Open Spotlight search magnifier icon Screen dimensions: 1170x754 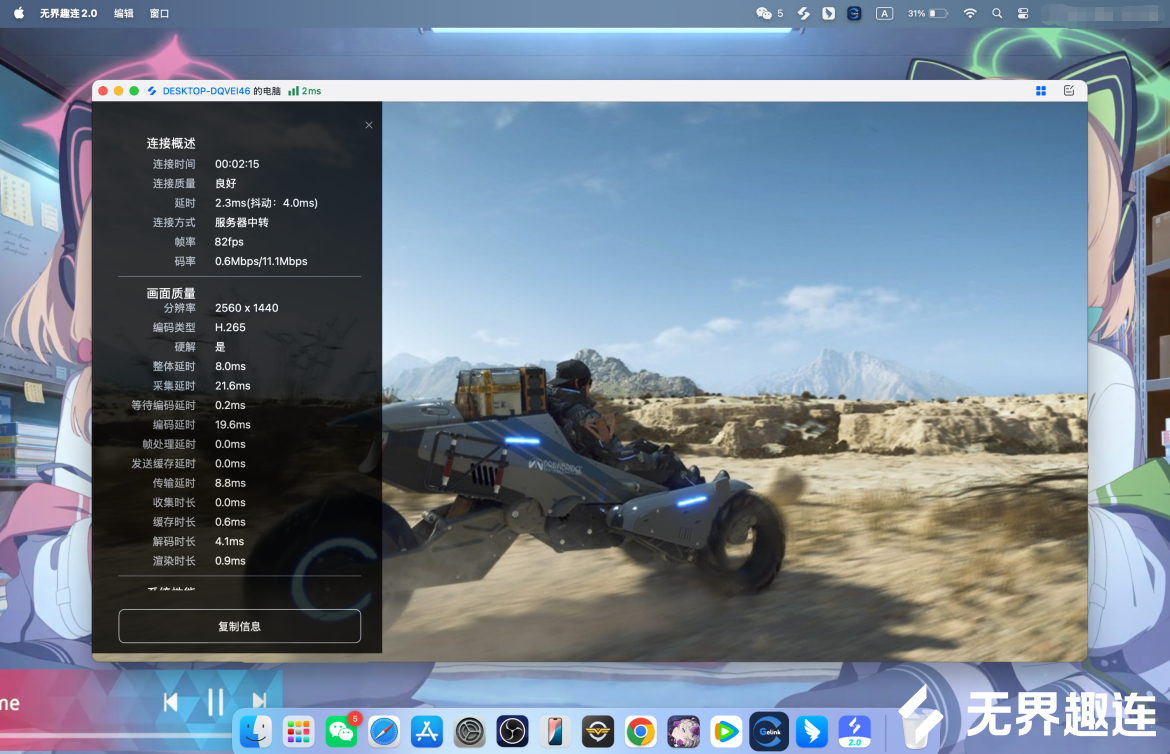click(997, 14)
